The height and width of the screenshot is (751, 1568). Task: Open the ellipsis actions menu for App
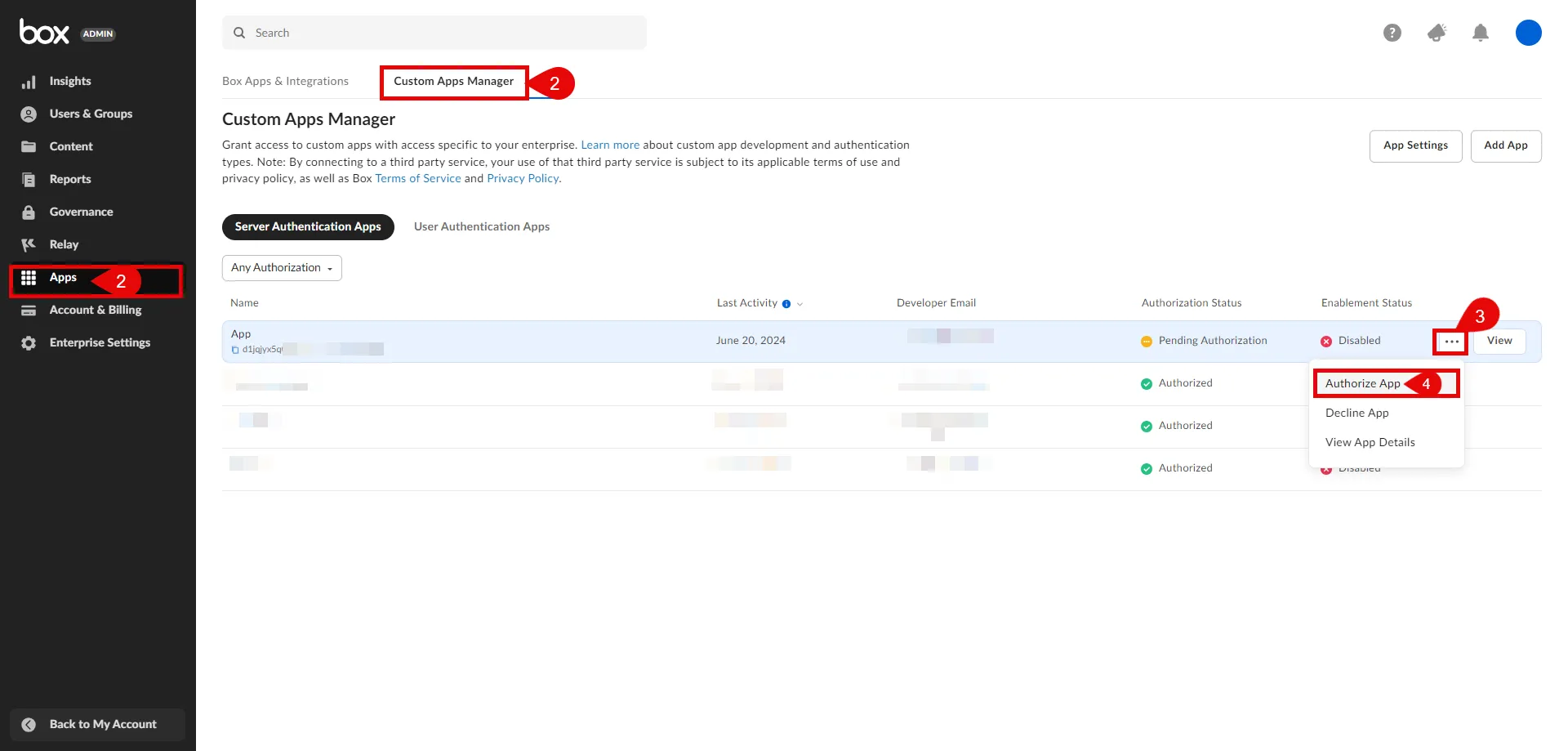(x=1450, y=341)
